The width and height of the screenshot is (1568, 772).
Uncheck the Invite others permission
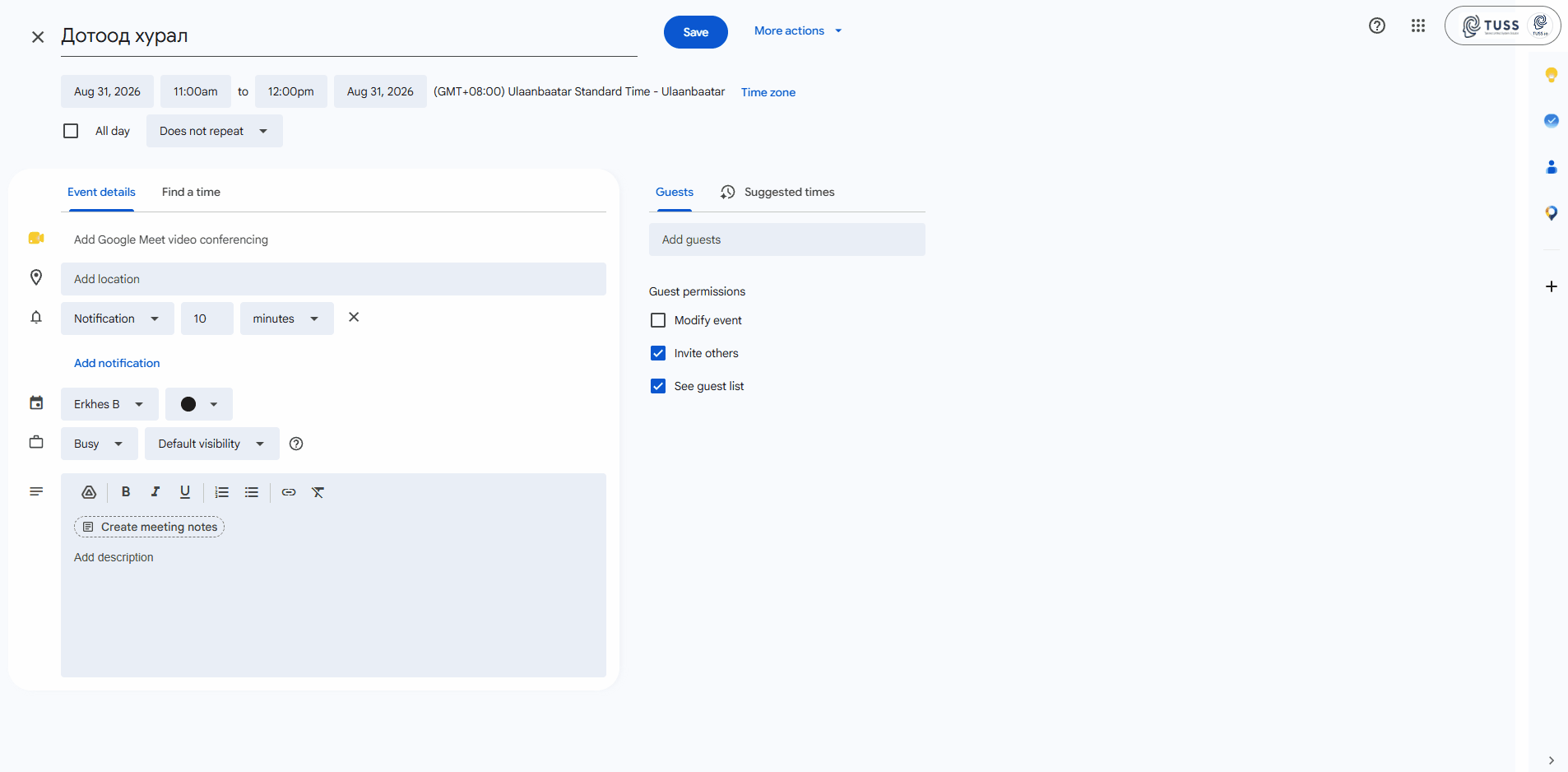coord(658,353)
